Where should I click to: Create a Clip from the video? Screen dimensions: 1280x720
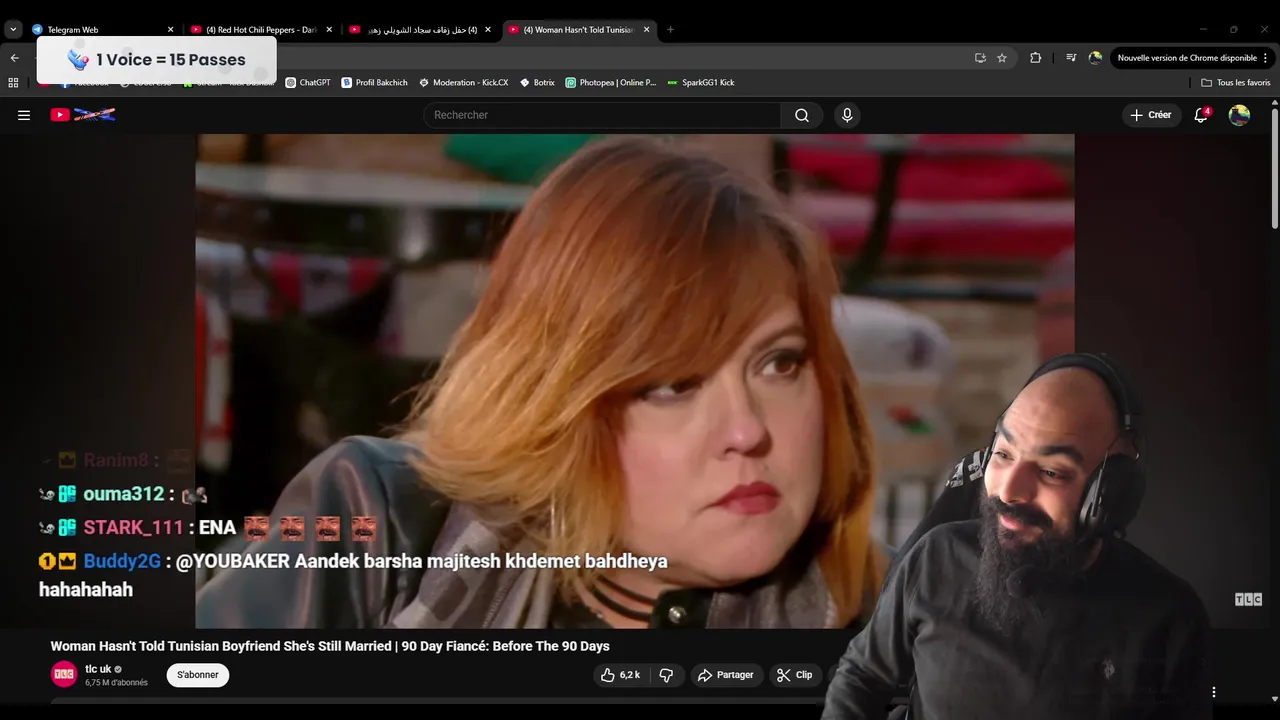tap(795, 675)
